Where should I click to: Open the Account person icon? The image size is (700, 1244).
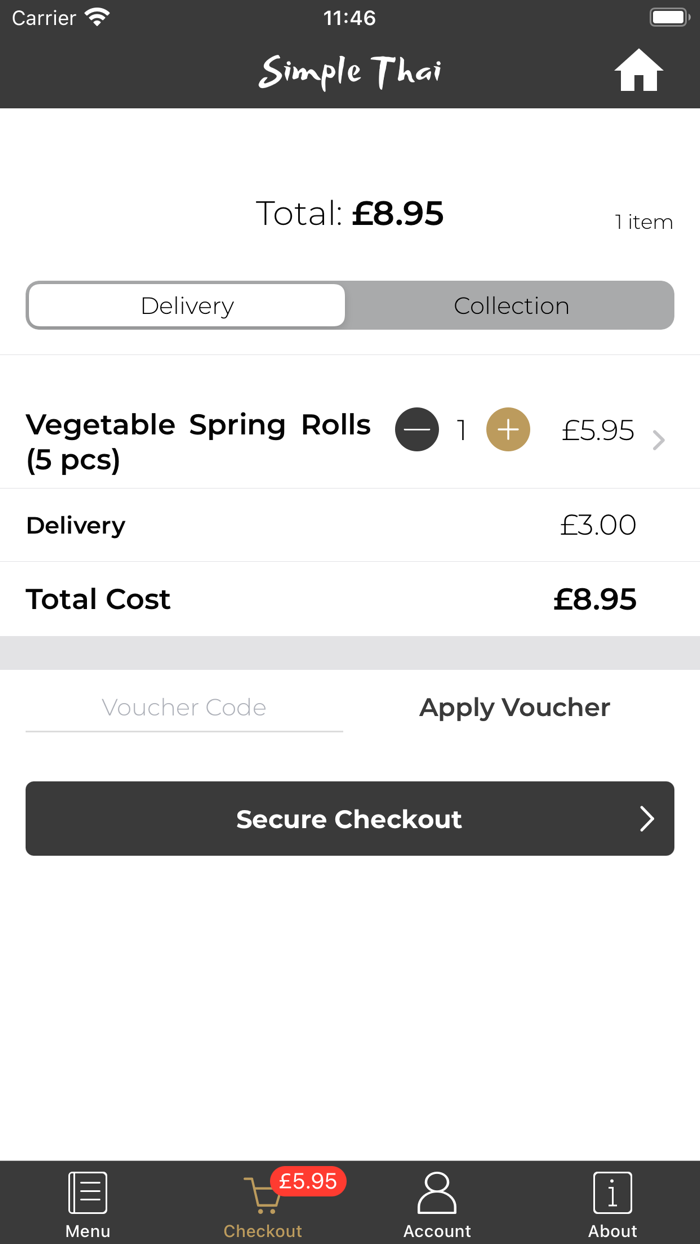click(437, 1190)
